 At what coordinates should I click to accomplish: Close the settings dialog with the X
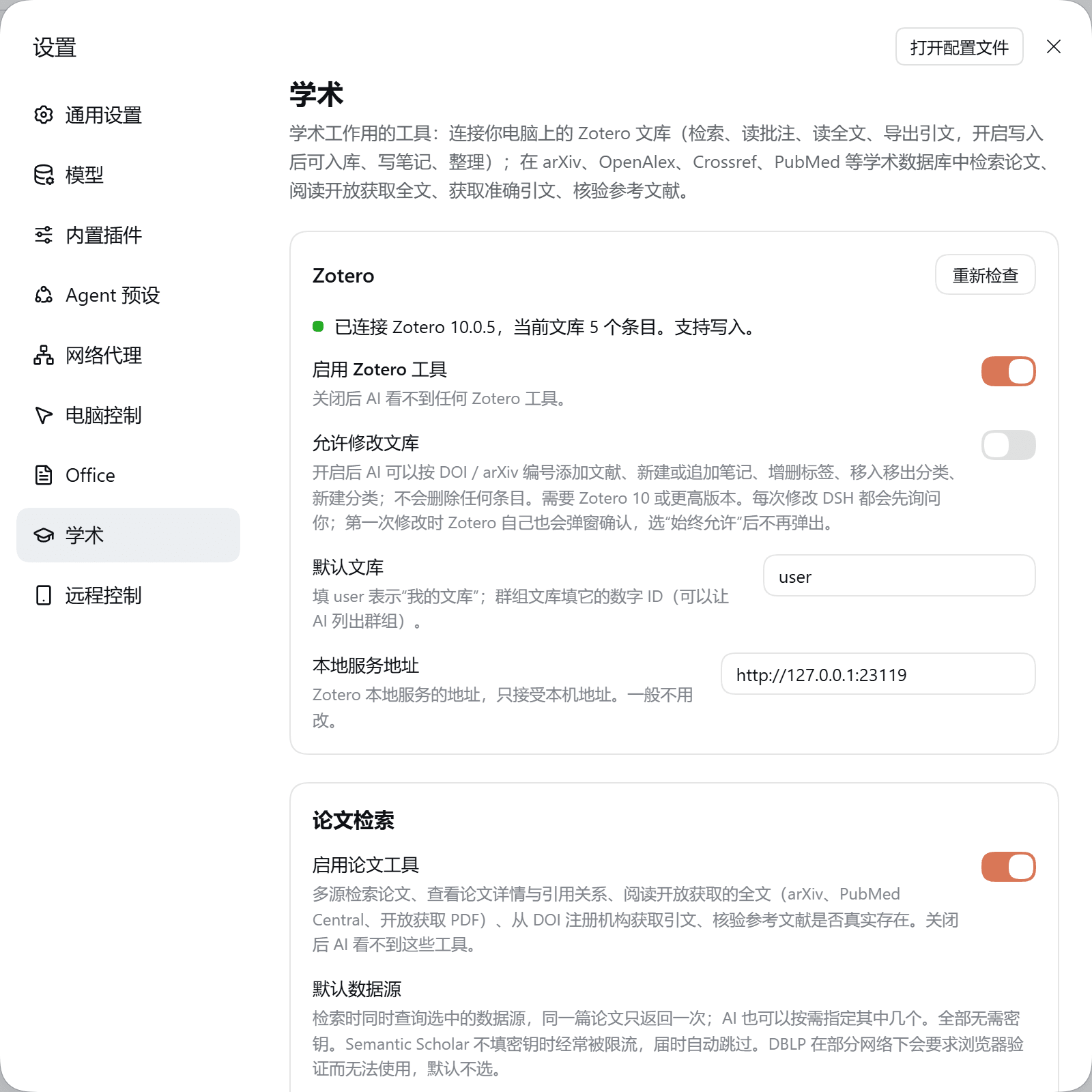click(1054, 46)
